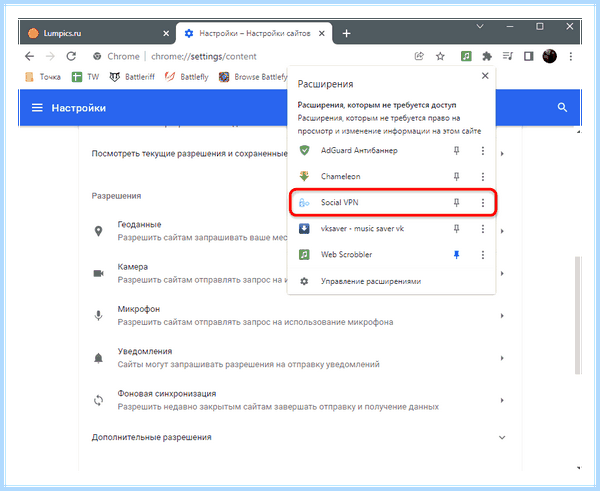Open the Микрофон row arrow
600x491 pixels.
[502, 316]
